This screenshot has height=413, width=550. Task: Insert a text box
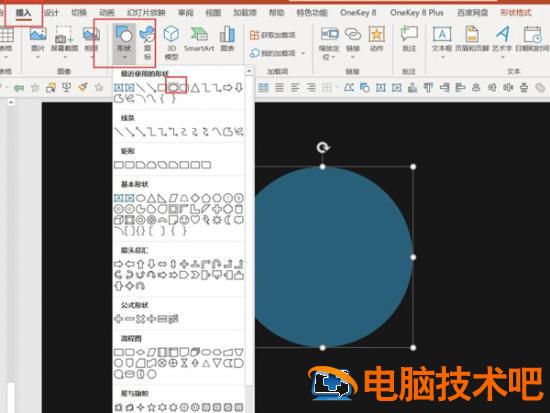click(442, 39)
